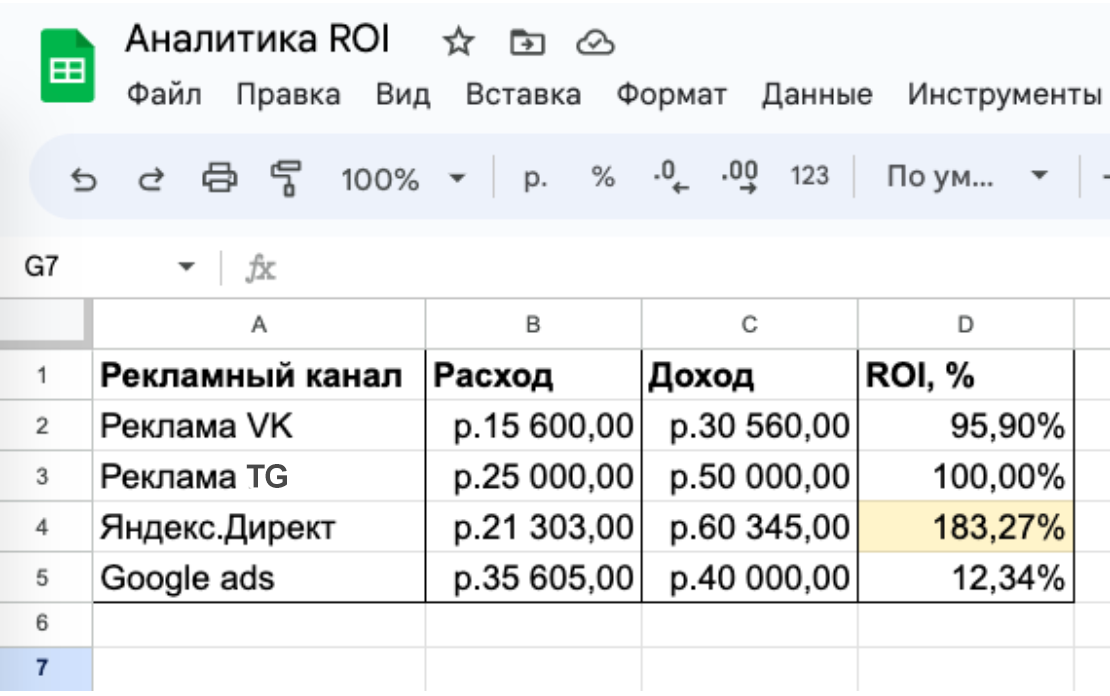Select highlighted cell with 183,27%

pyautogui.click(x=965, y=526)
